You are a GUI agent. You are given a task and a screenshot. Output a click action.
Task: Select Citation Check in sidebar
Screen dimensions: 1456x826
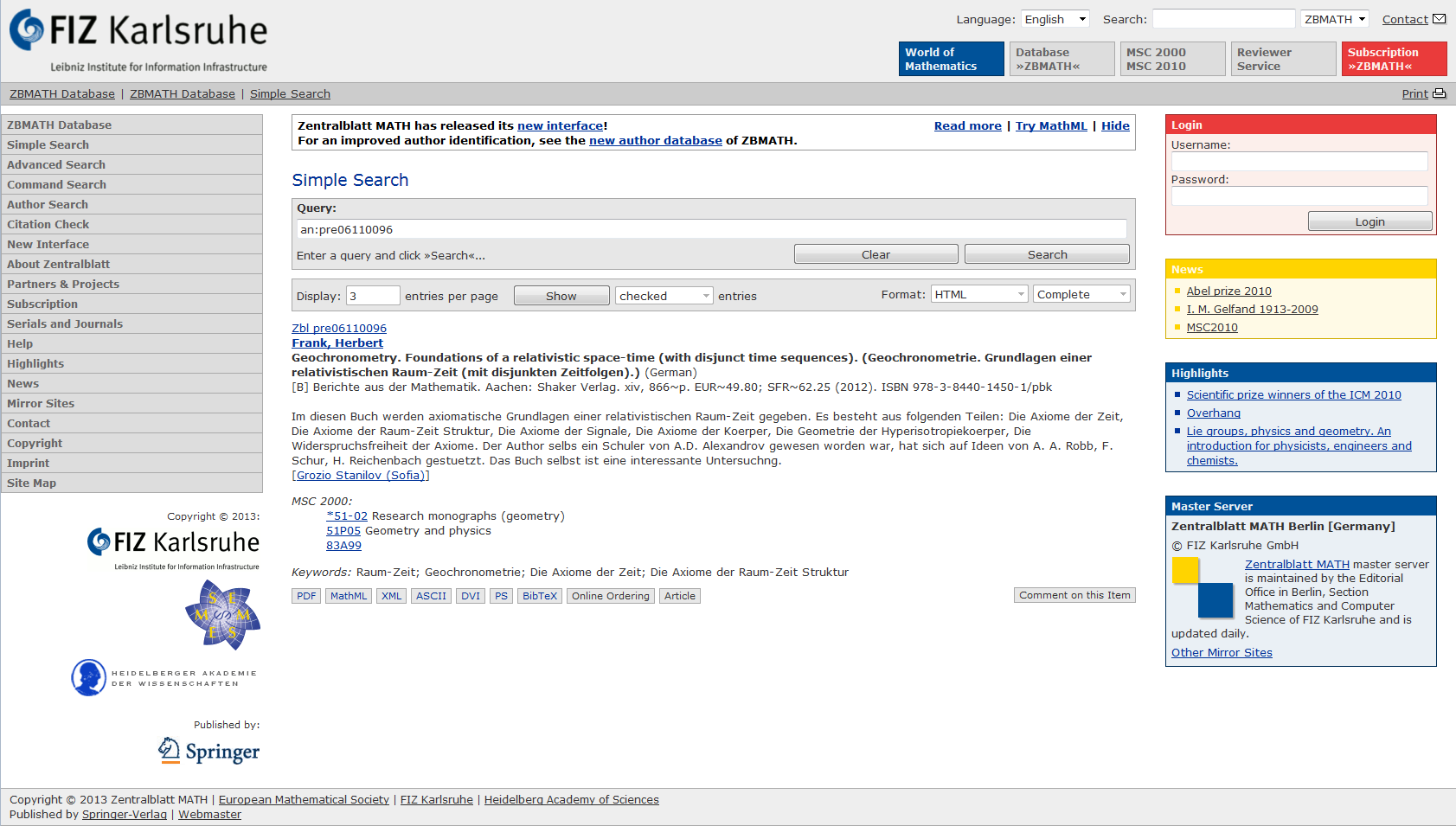131,224
